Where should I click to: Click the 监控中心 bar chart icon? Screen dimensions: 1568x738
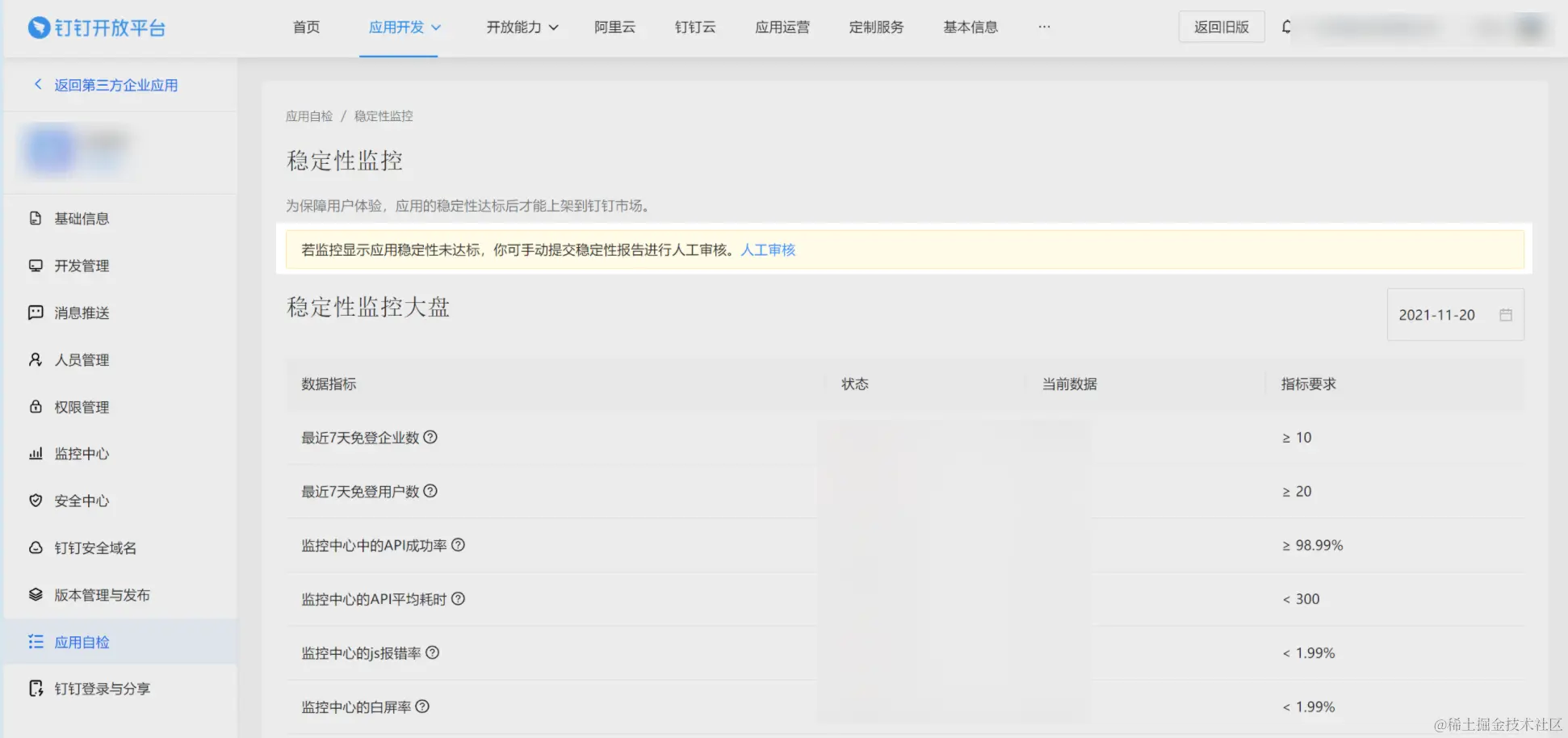tap(36, 453)
